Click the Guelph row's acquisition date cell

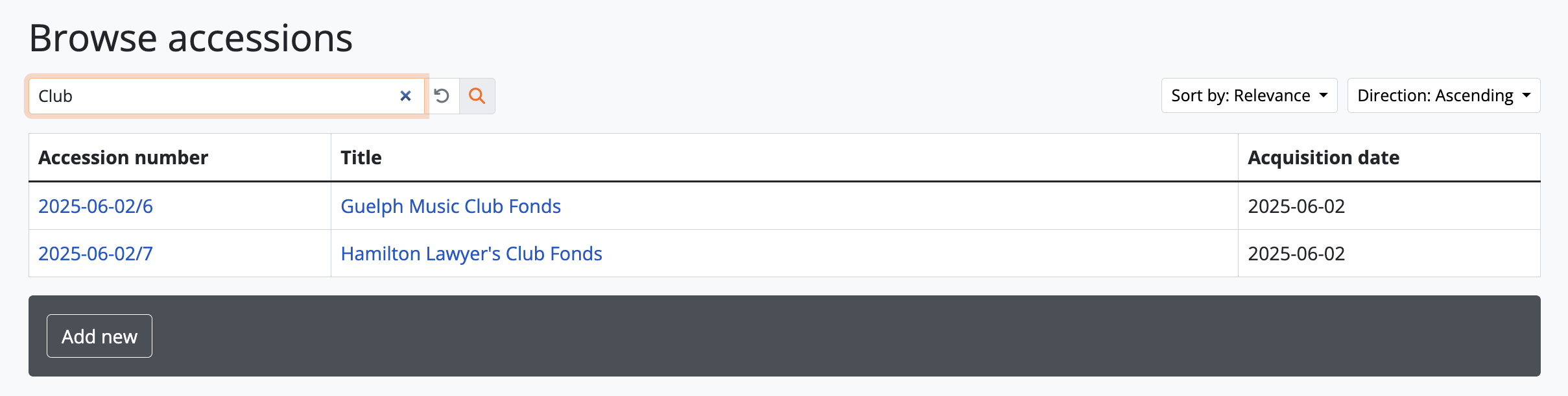click(1296, 206)
